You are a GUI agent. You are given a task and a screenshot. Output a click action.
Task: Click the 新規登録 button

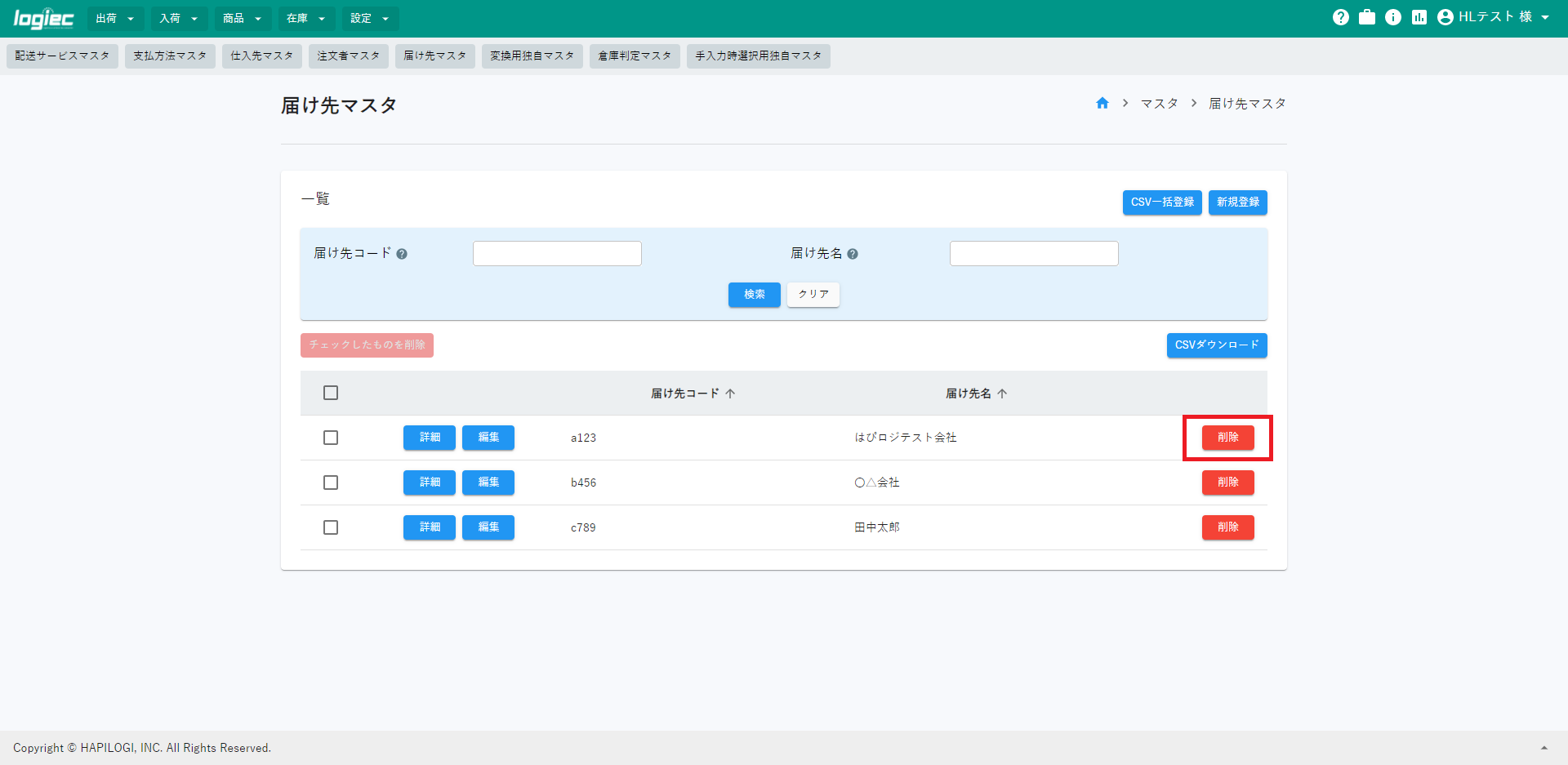coord(1238,202)
